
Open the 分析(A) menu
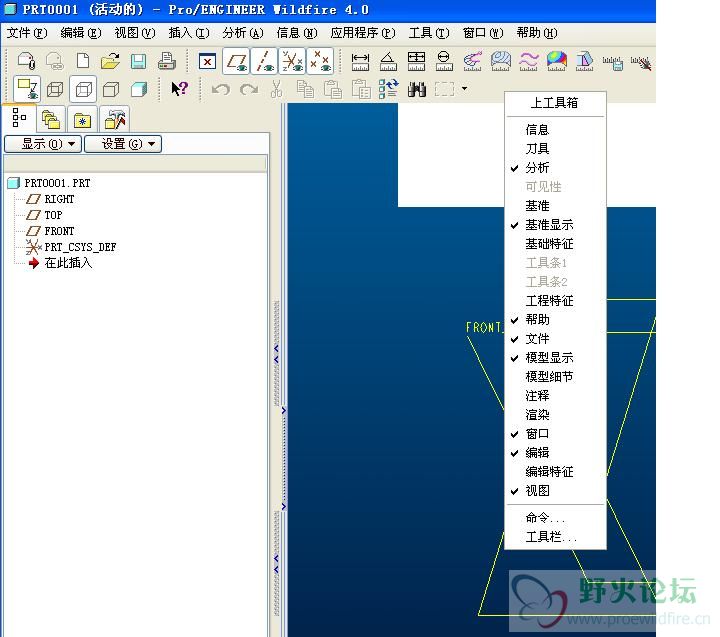coord(243,33)
